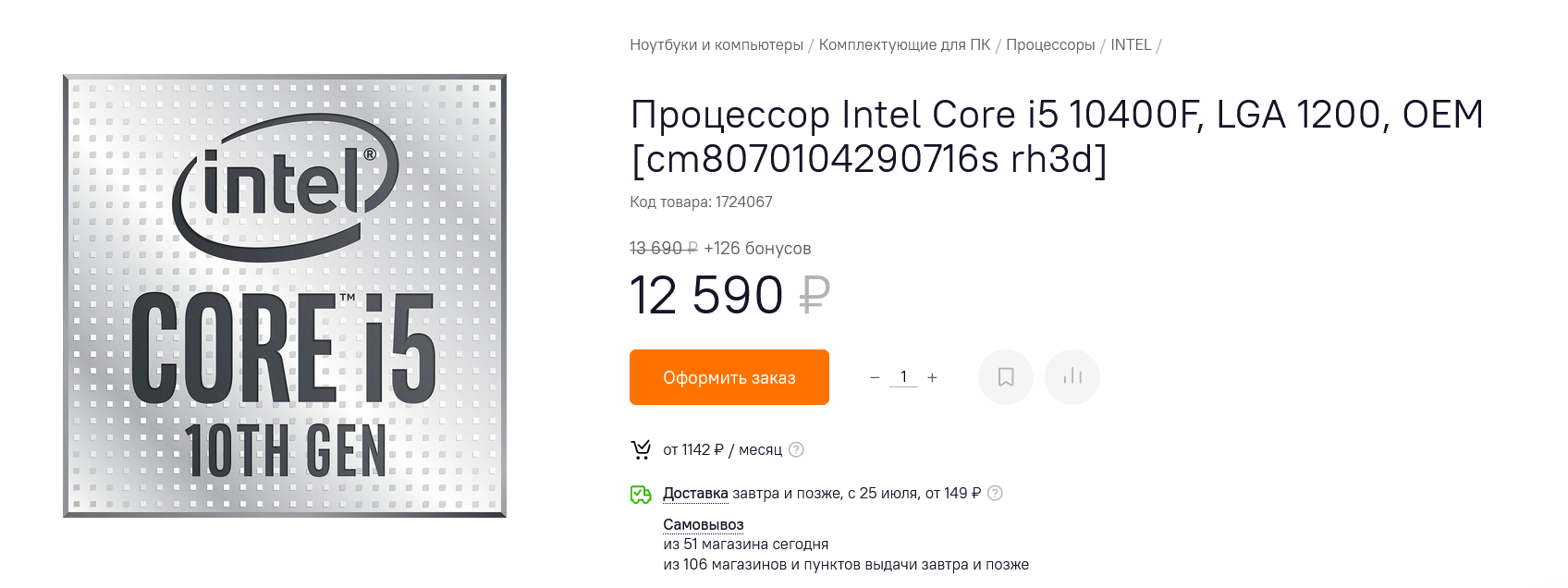
Task: Click question mark beside delivery price
Action: 995,493
